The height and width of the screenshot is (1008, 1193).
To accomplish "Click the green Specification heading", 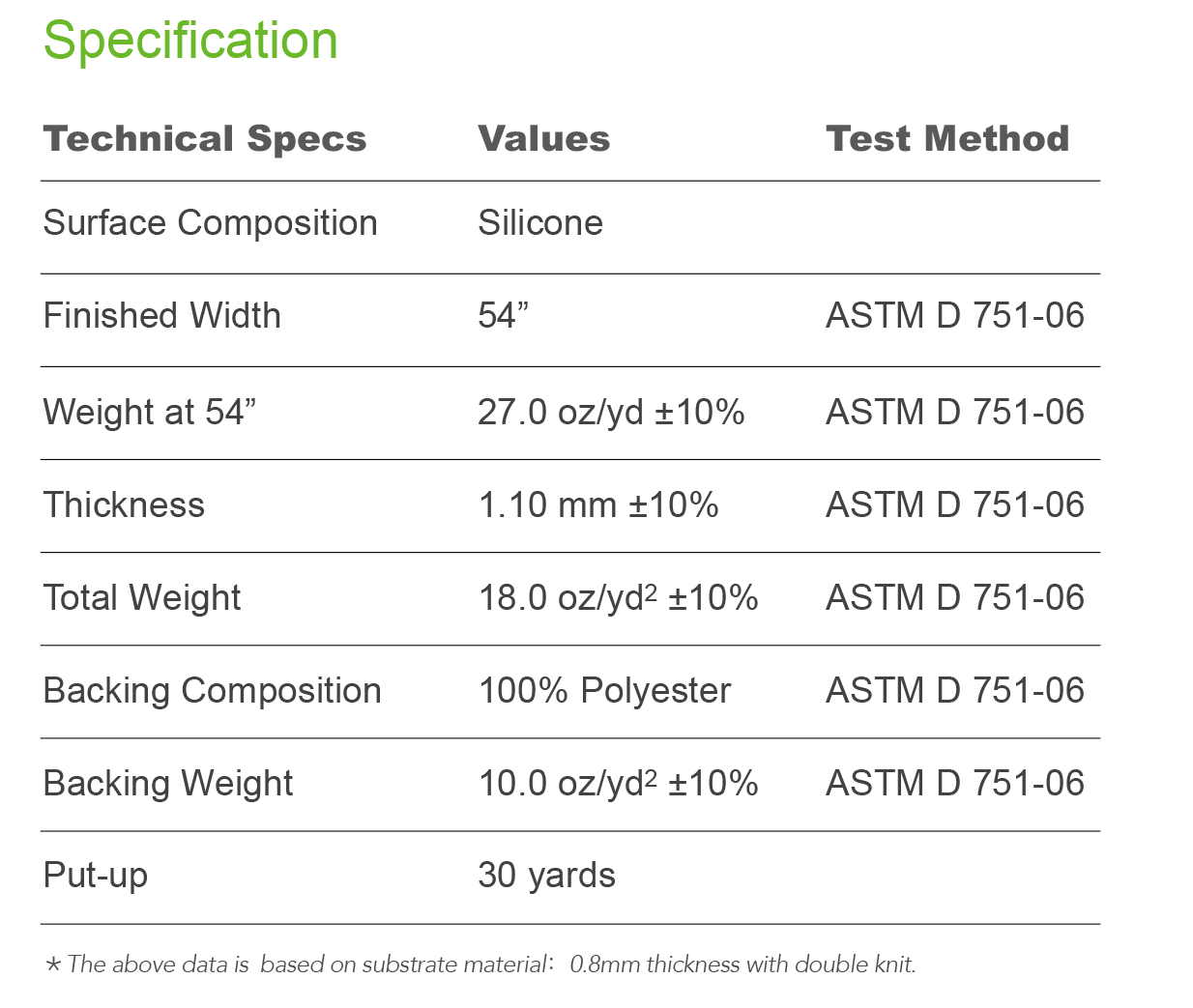I will tap(190, 43).
